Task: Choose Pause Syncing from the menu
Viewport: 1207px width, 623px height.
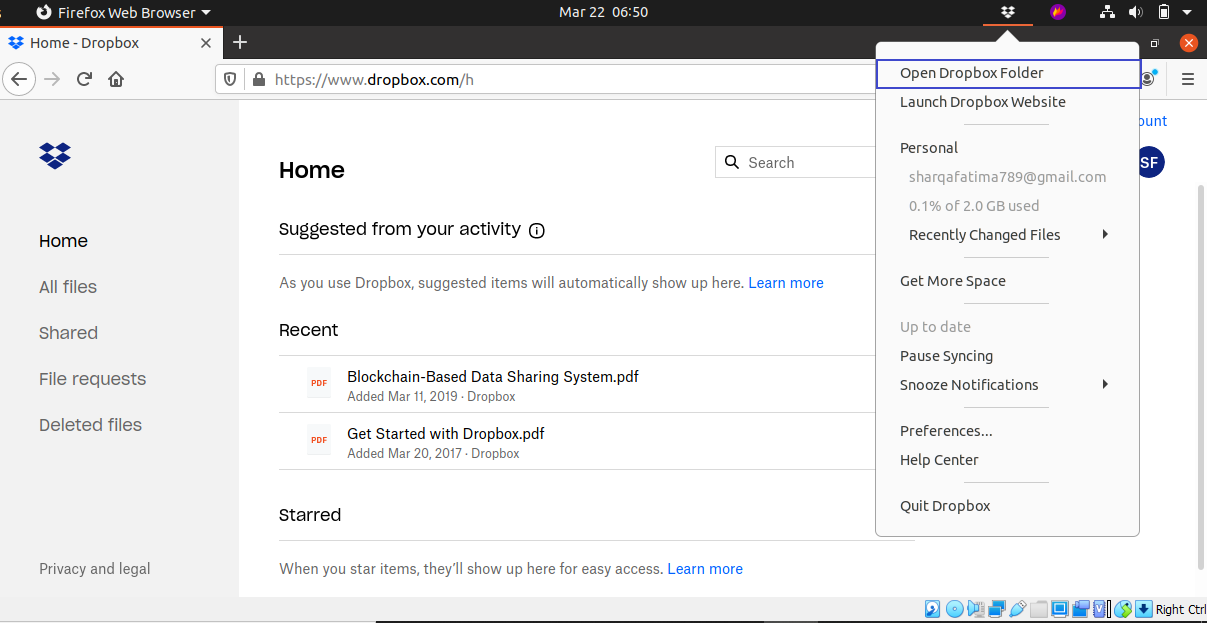Action: click(1008, 356)
